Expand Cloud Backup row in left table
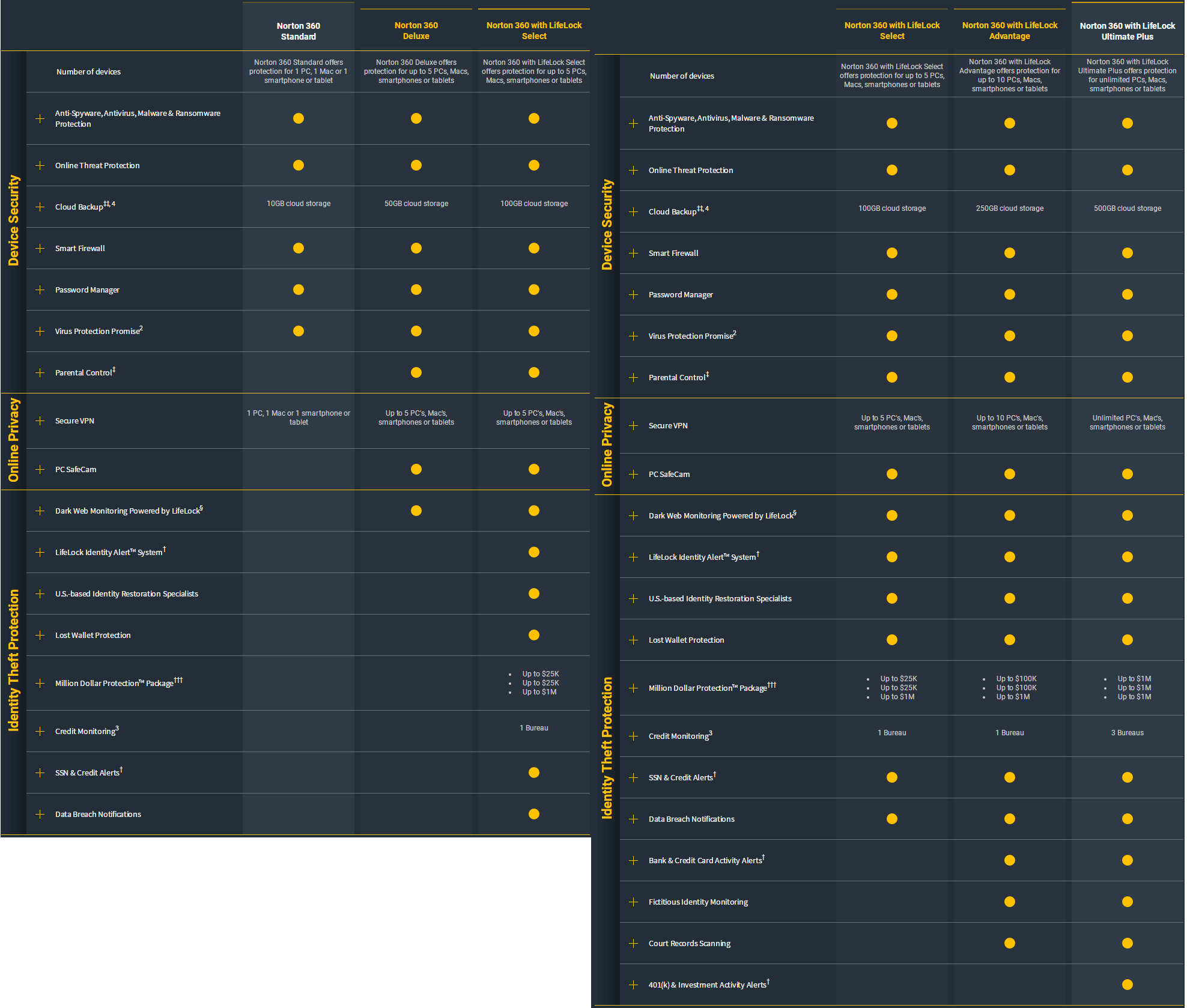 tap(40, 207)
